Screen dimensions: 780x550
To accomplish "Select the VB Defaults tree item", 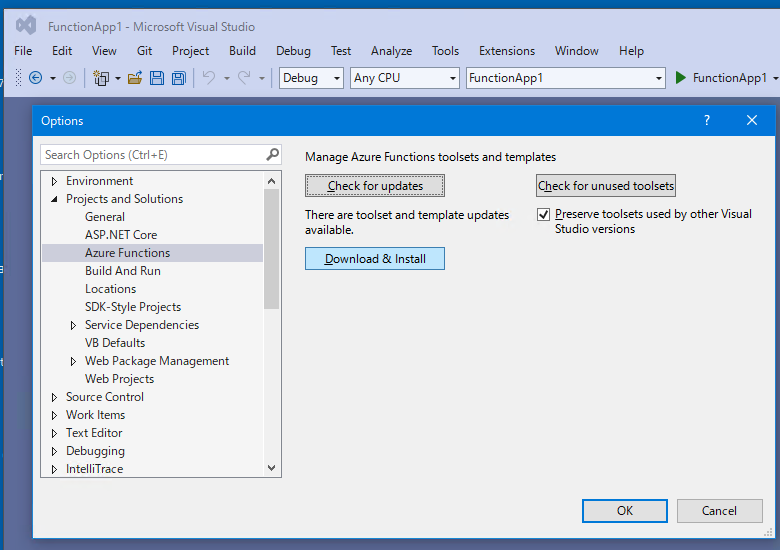I will point(115,343).
